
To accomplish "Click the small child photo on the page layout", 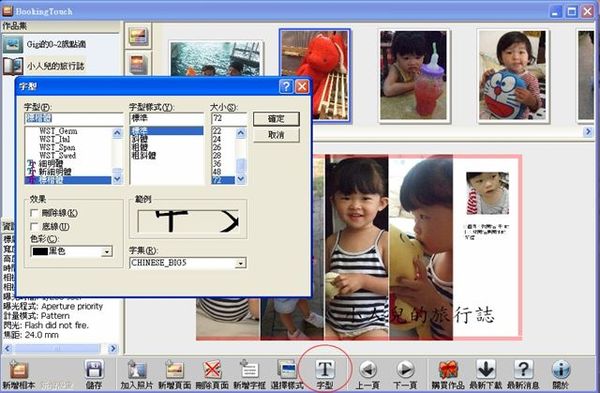I will (x=488, y=193).
